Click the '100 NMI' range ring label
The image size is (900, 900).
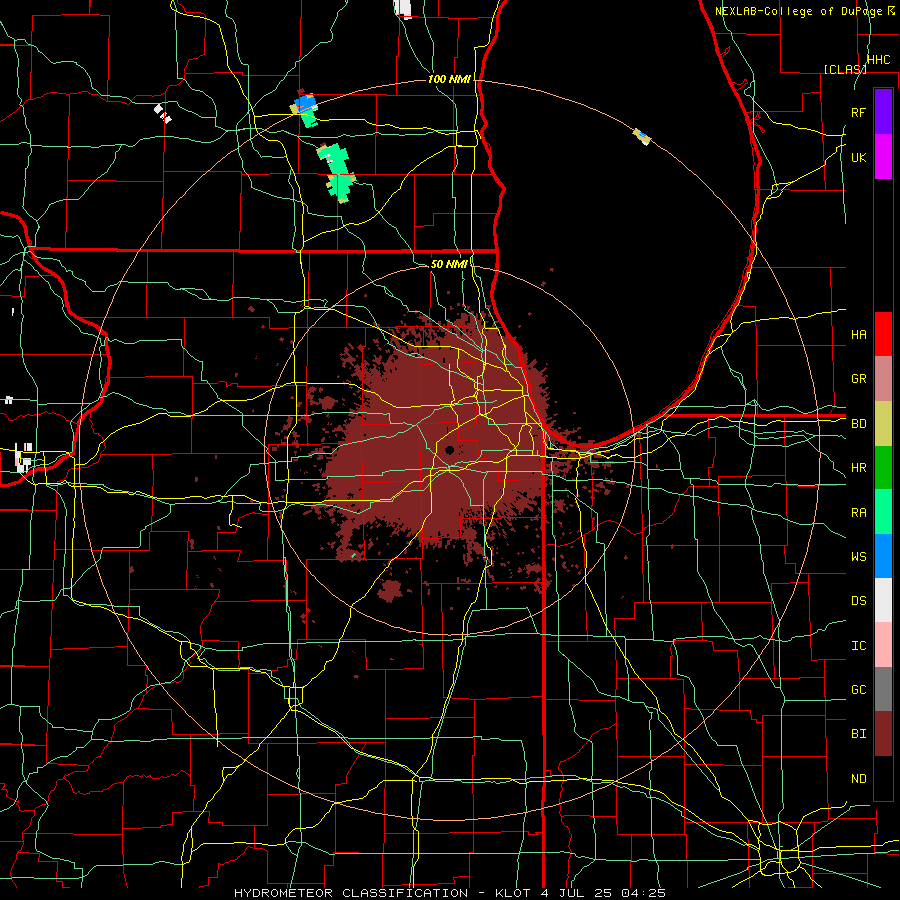pyautogui.click(x=449, y=79)
